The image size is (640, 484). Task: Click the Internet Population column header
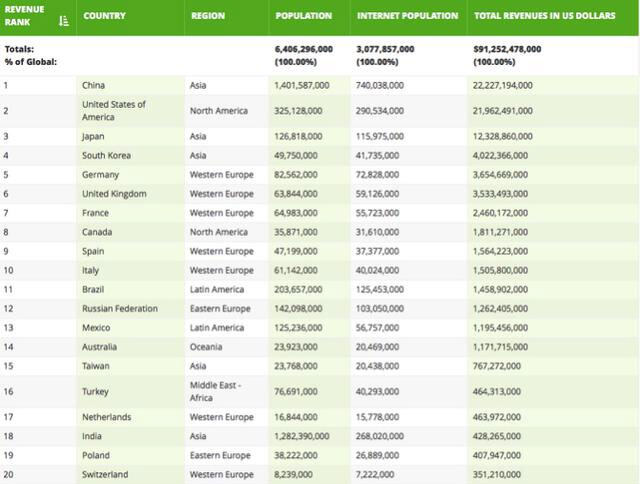click(x=408, y=16)
